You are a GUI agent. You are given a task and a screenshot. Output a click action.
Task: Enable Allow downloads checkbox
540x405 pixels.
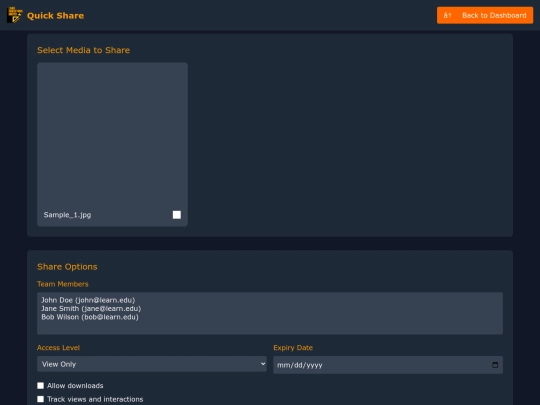[41, 385]
